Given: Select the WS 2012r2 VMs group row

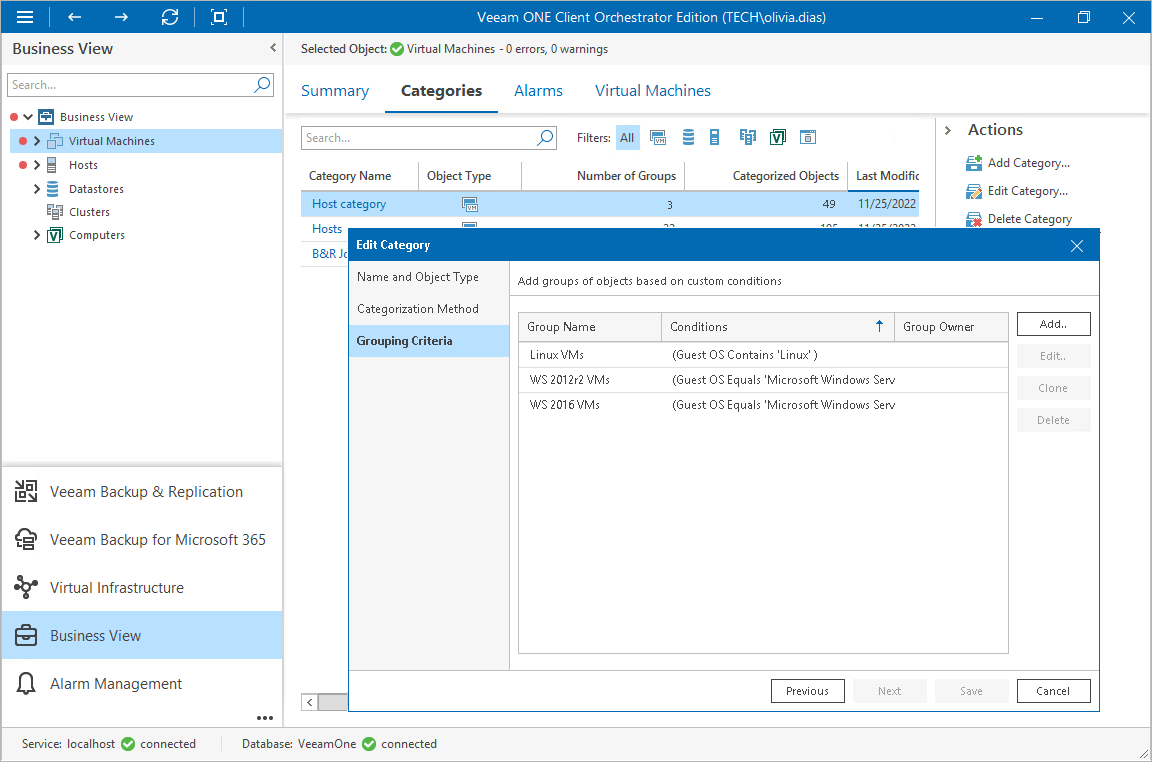Looking at the screenshot, I should (x=763, y=380).
